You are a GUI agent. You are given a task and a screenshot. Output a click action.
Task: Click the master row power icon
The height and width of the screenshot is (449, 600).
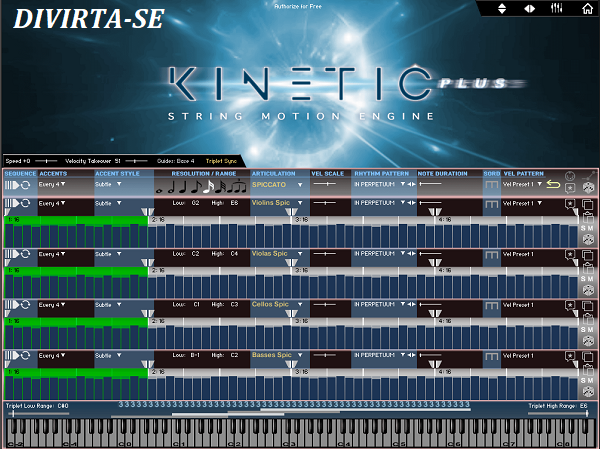570,176
